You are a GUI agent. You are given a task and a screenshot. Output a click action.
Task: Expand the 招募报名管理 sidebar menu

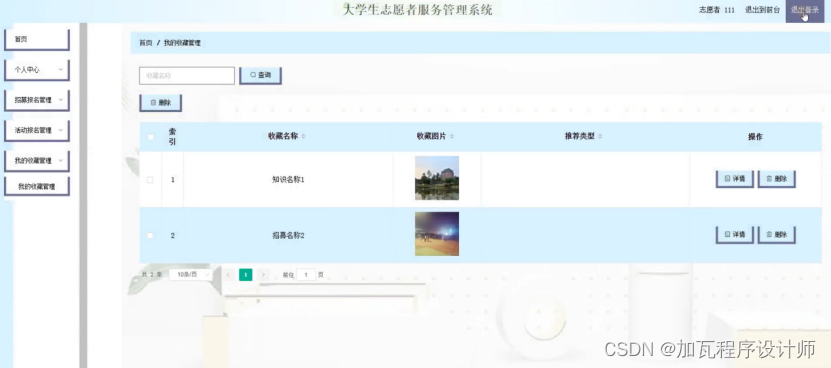pos(37,100)
